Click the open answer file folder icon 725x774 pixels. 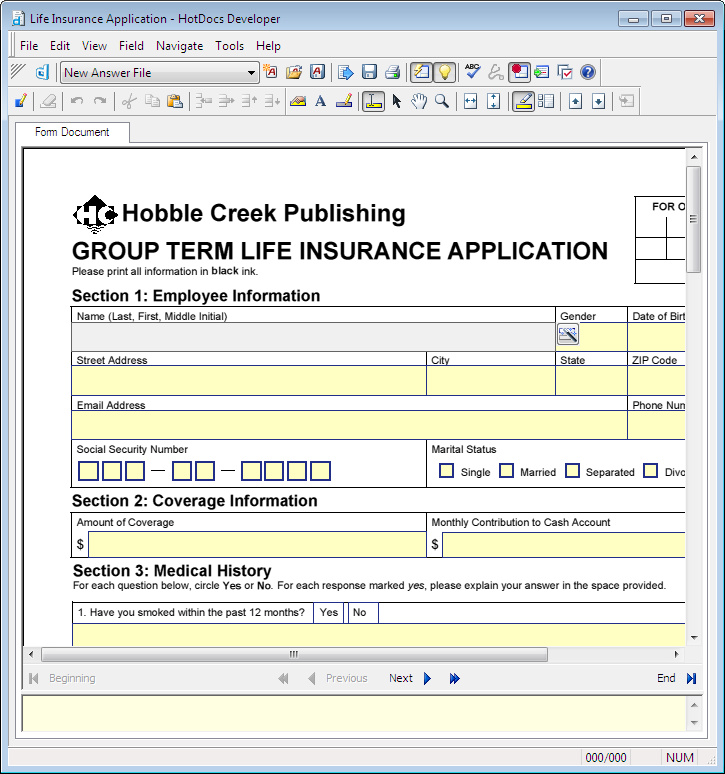pos(294,72)
